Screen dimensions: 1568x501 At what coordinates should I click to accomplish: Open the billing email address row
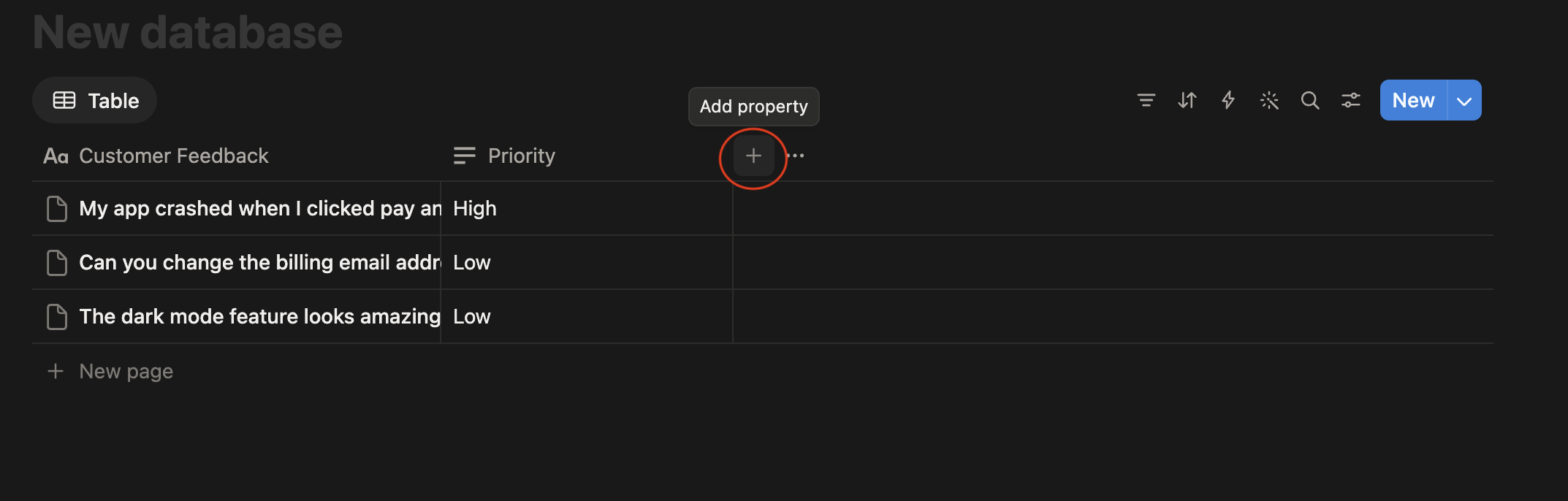tap(259, 262)
